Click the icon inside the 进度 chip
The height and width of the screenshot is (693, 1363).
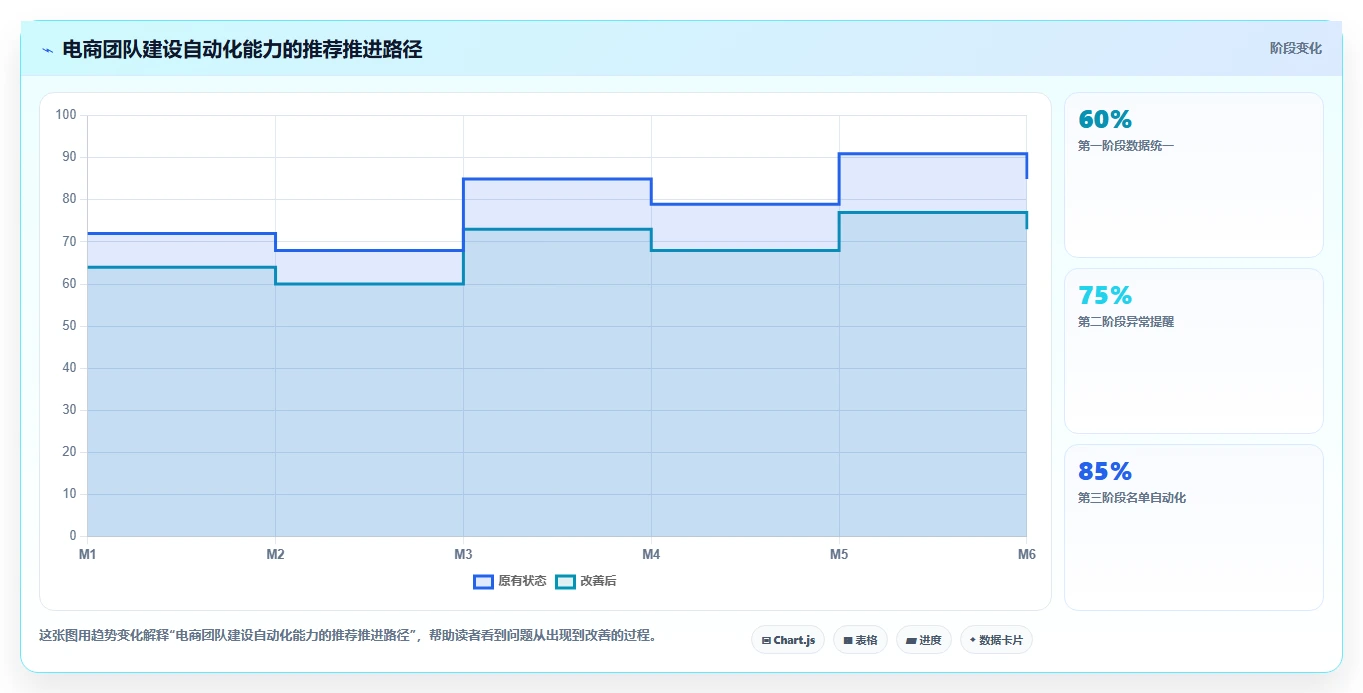(x=912, y=640)
